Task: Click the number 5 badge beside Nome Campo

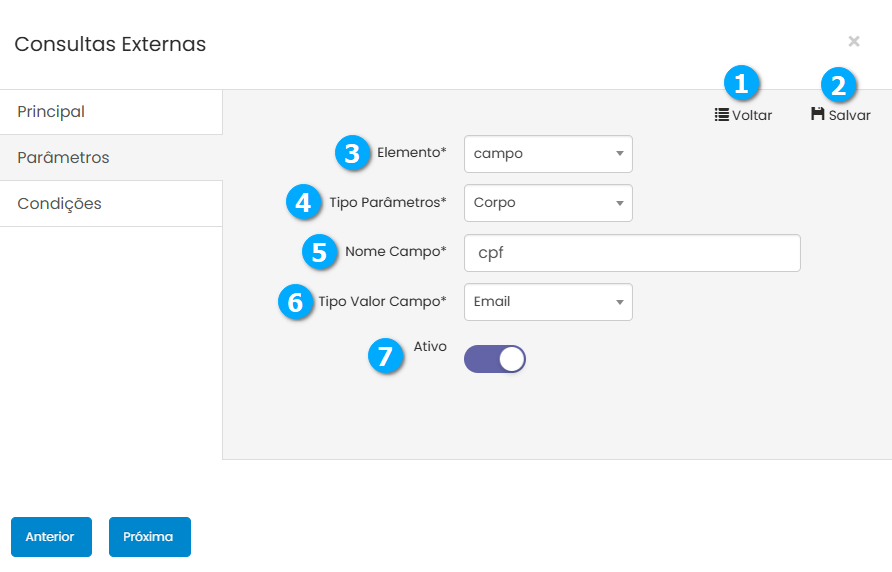Action: tap(319, 252)
